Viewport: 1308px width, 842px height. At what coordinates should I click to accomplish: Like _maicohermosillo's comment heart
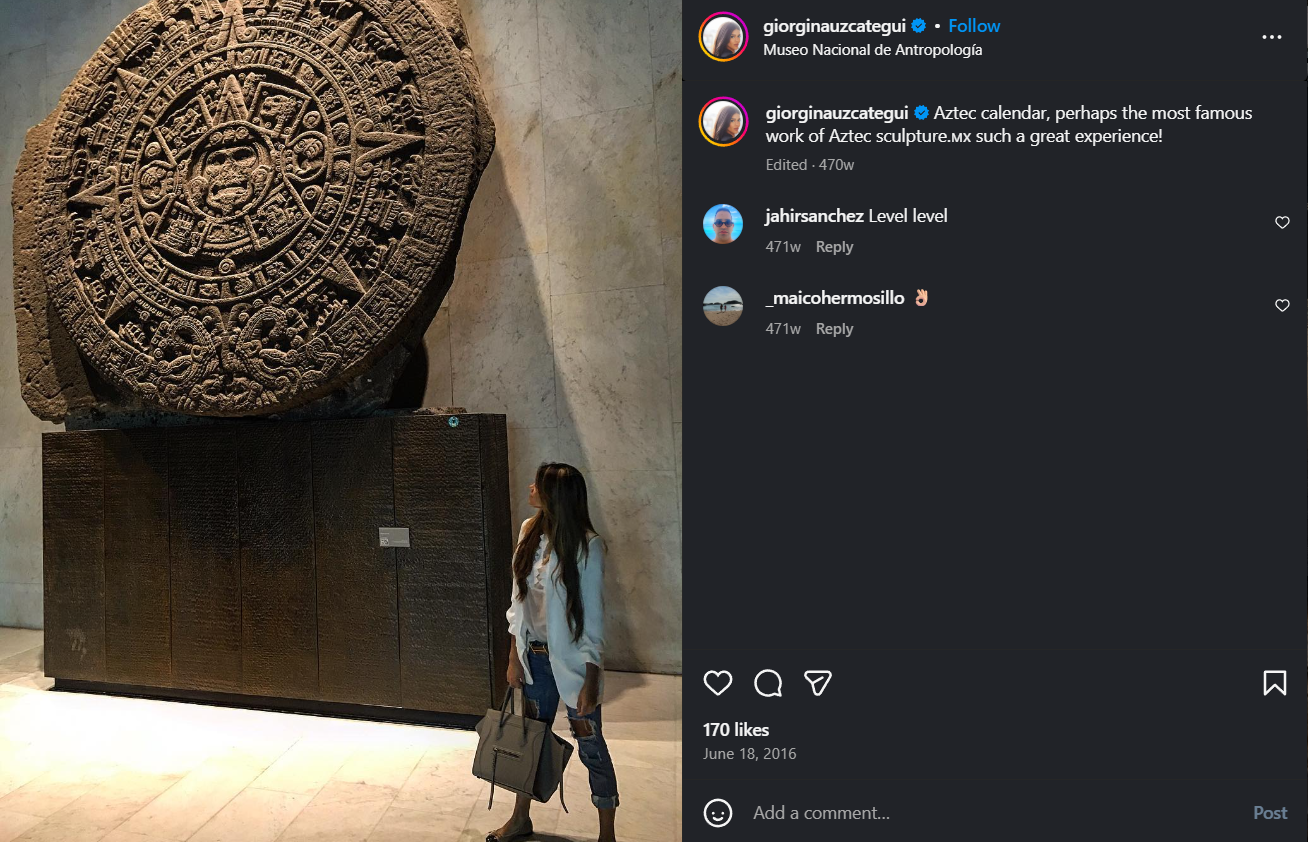[x=1282, y=306]
